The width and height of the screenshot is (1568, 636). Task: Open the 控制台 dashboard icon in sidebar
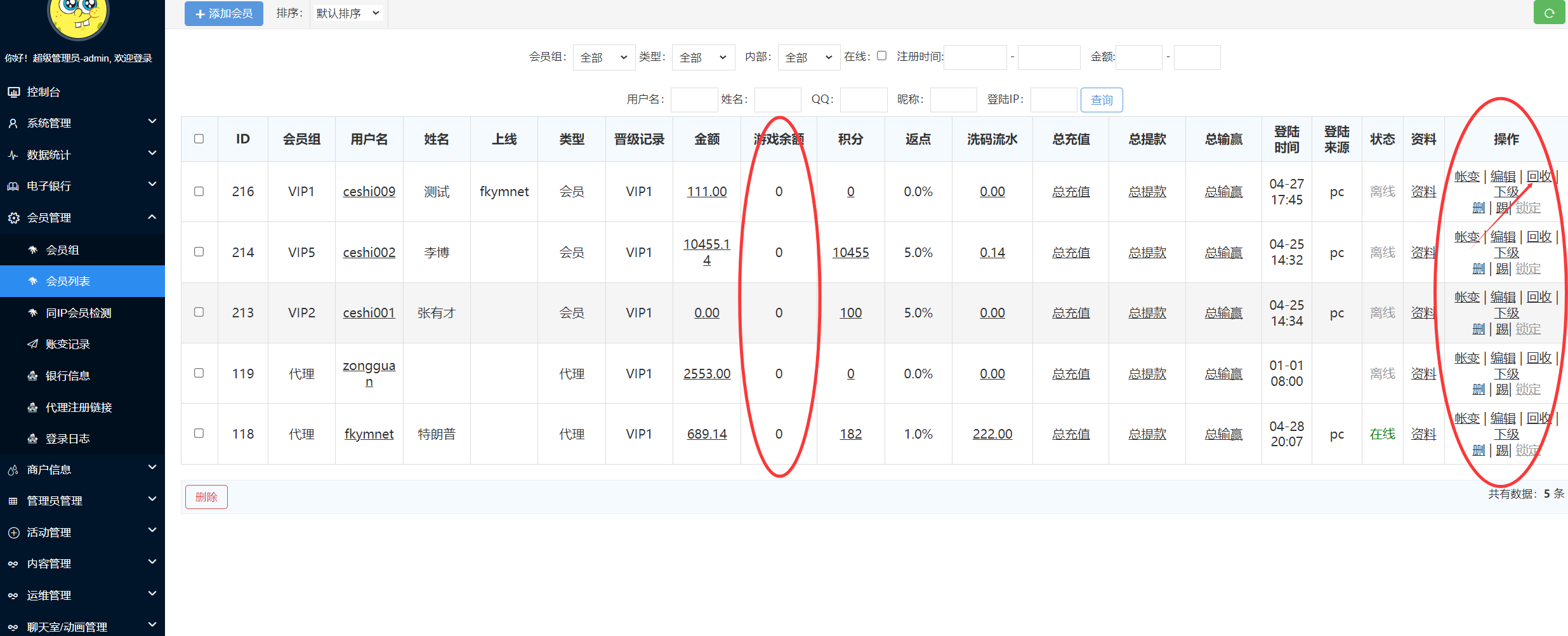(15, 91)
